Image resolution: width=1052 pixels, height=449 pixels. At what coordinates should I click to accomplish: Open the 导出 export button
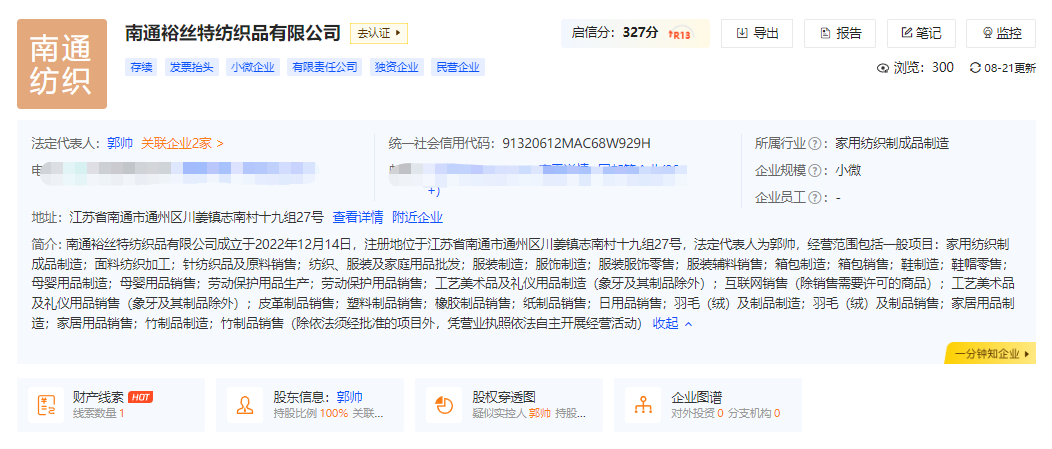coord(757,33)
